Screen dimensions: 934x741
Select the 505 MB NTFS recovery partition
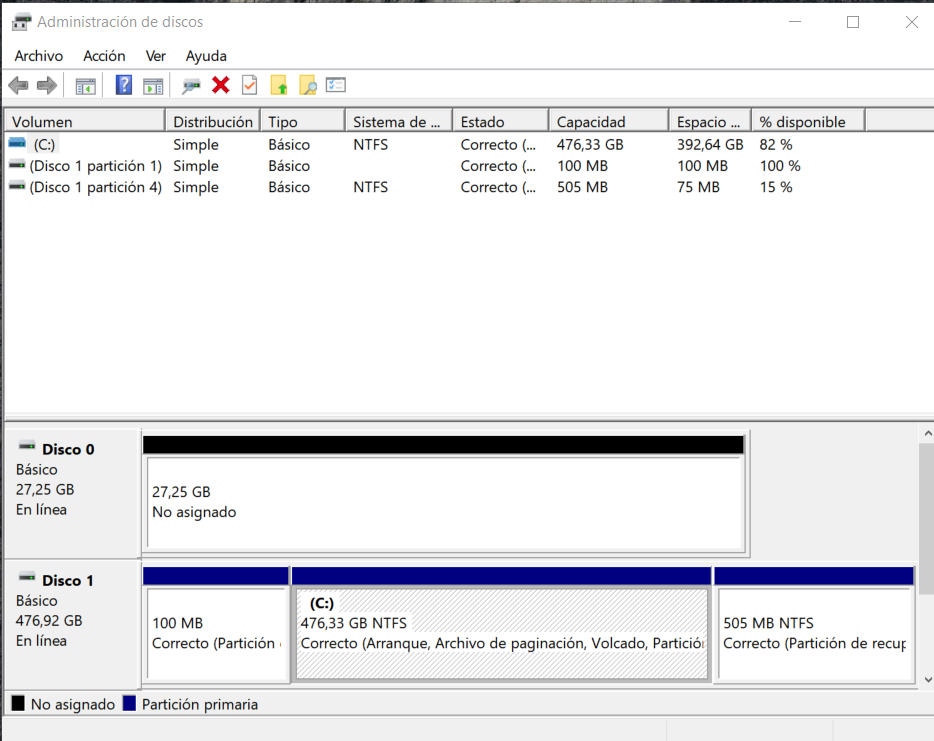point(814,633)
